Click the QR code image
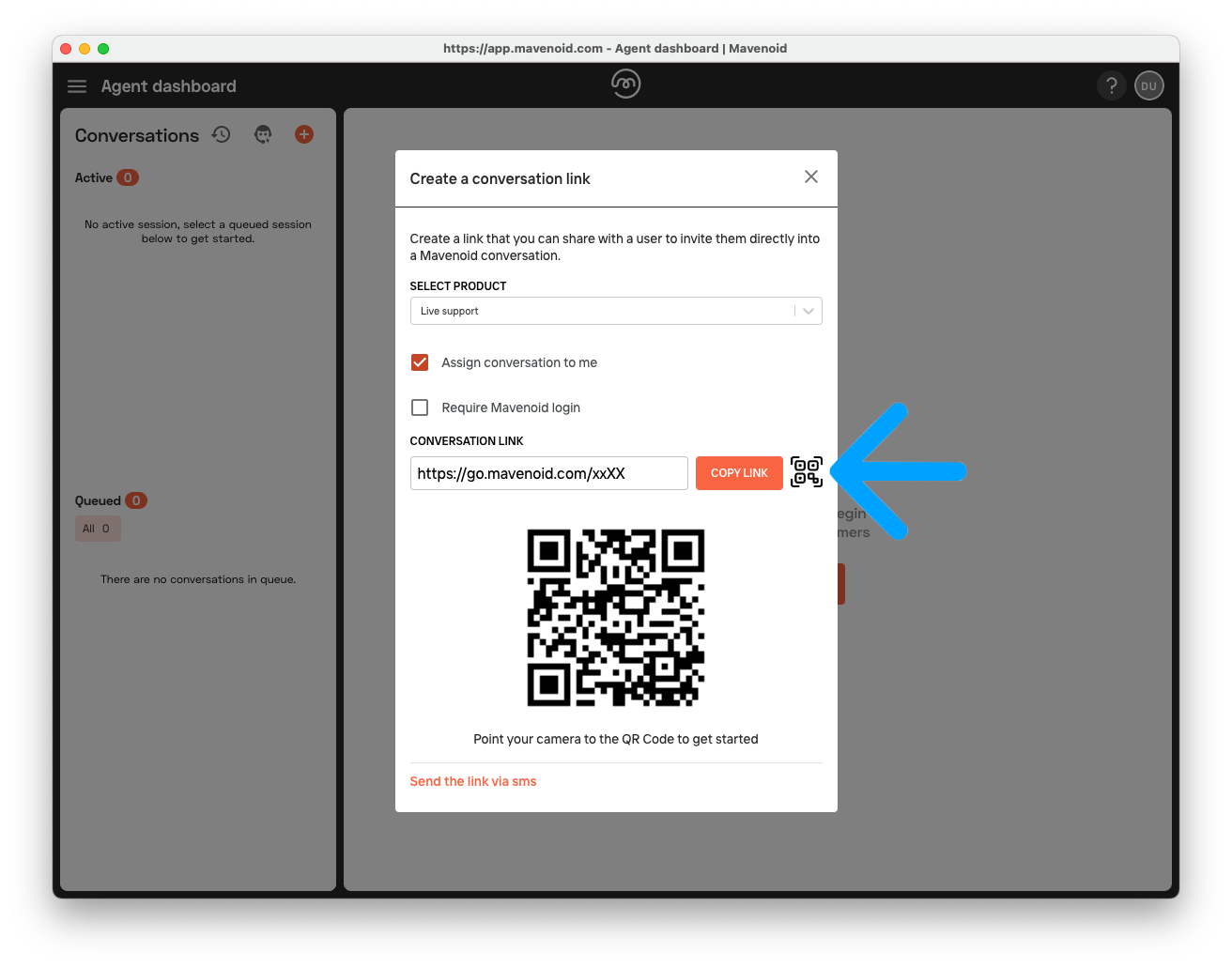 616,618
